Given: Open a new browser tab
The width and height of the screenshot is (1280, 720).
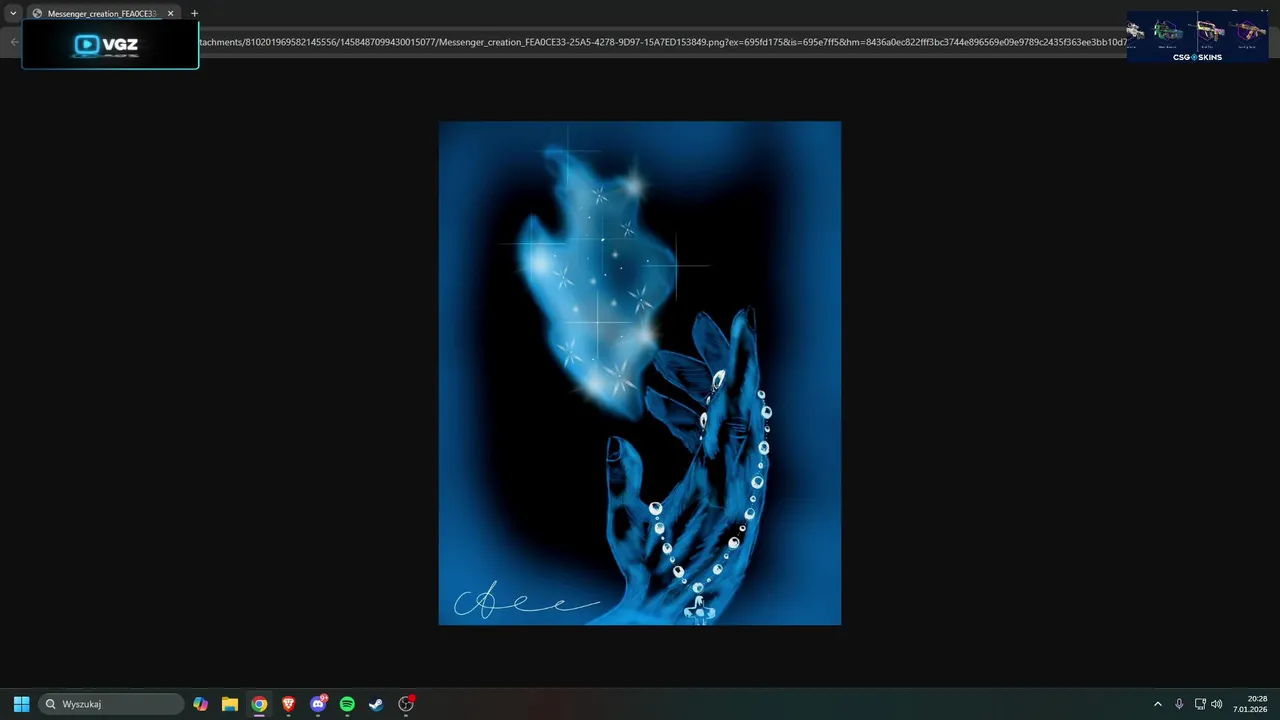Looking at the screenshot, I should (x=194, y=13).
